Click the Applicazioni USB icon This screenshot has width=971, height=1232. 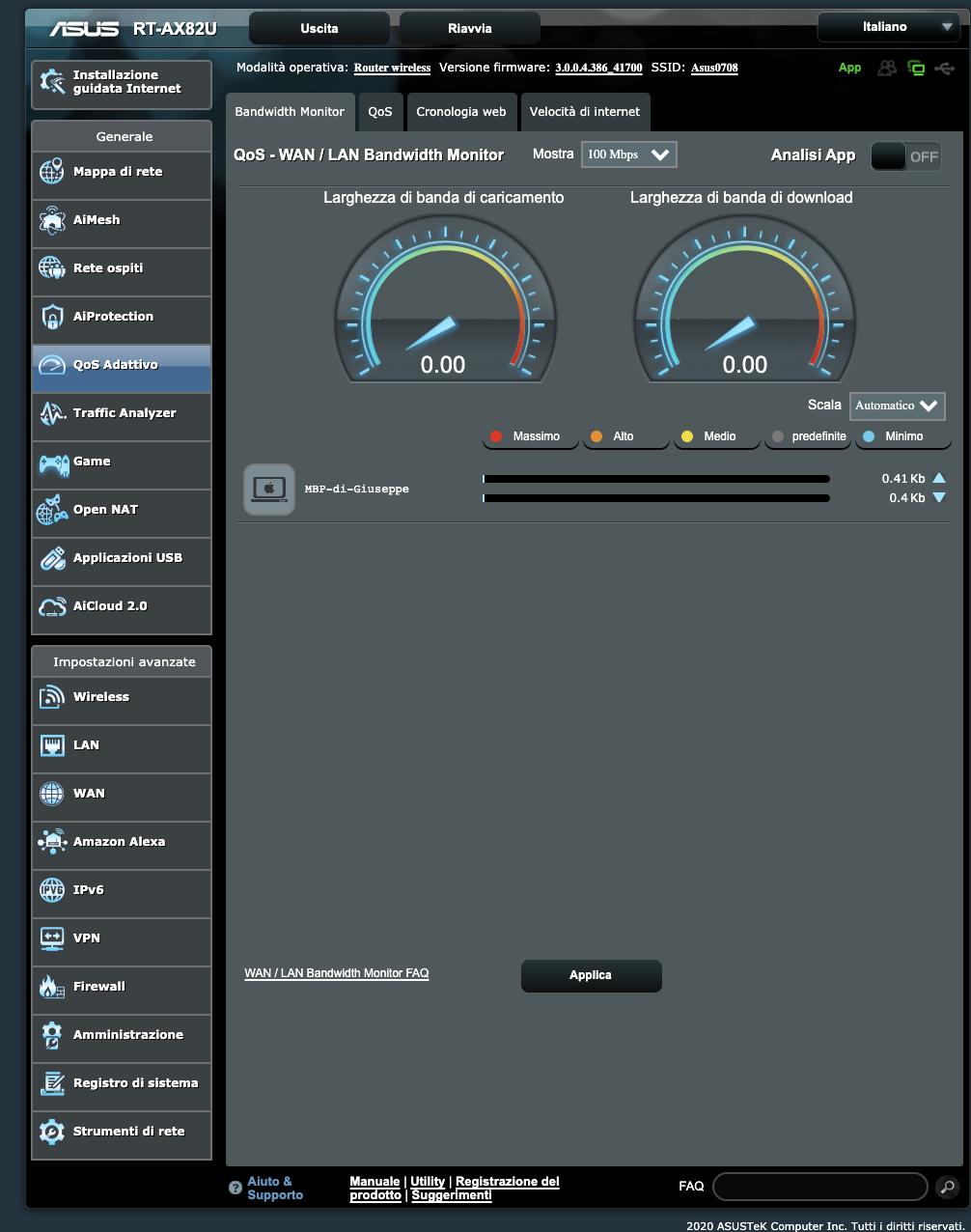52,558
